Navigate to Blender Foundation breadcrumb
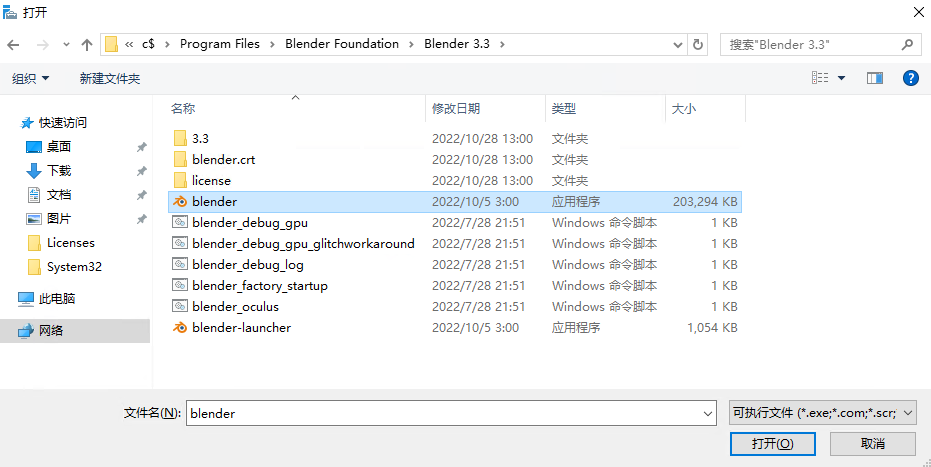The width and height of the screenshot is (931, 467). coord(342,44)
